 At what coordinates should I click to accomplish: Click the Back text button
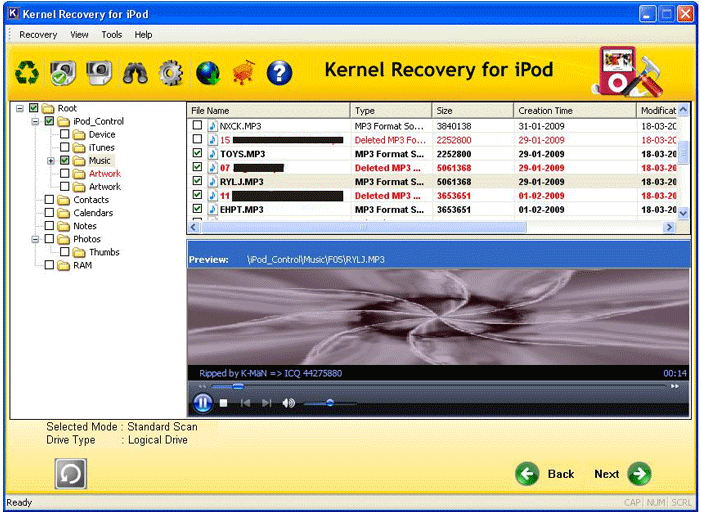pyautogui.click(x=561, y=474)
